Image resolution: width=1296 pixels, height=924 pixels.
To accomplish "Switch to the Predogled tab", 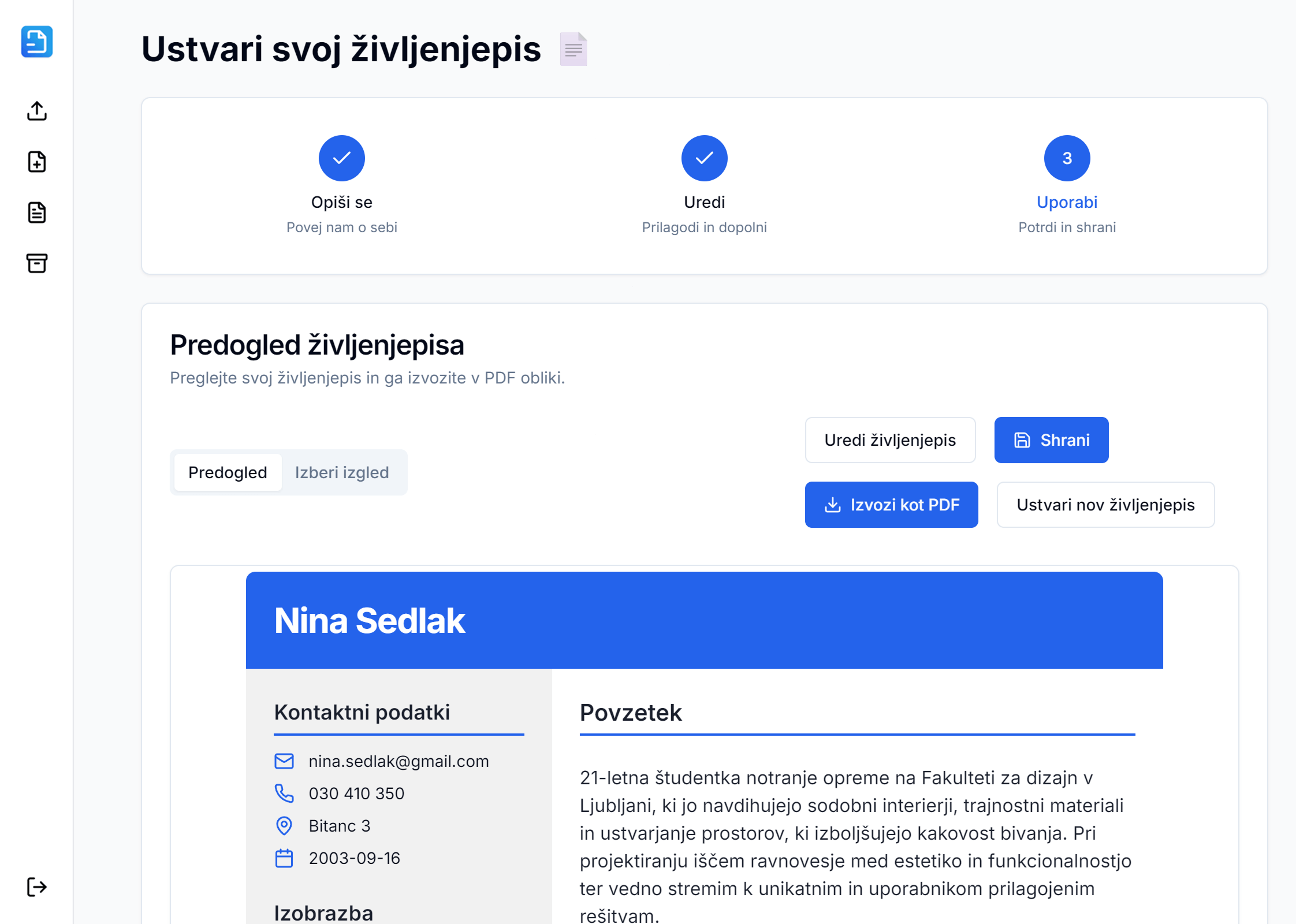I will coord(228,472).
